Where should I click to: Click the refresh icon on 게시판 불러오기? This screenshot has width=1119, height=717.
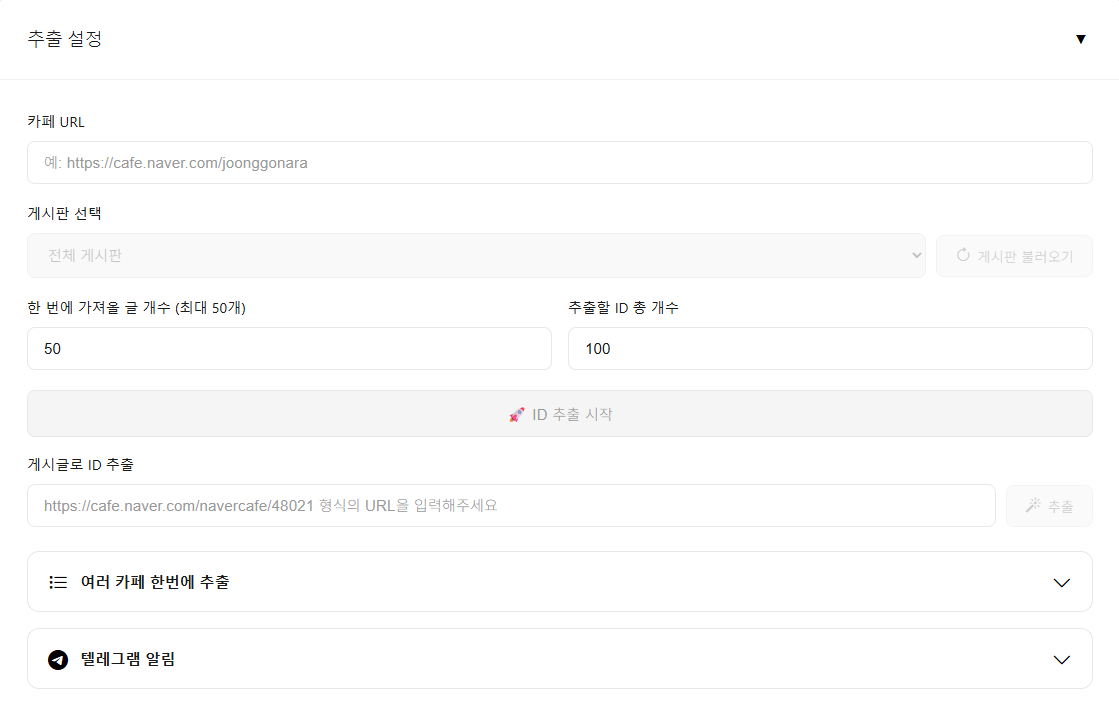pyautogui.click(x=963, y=255)
